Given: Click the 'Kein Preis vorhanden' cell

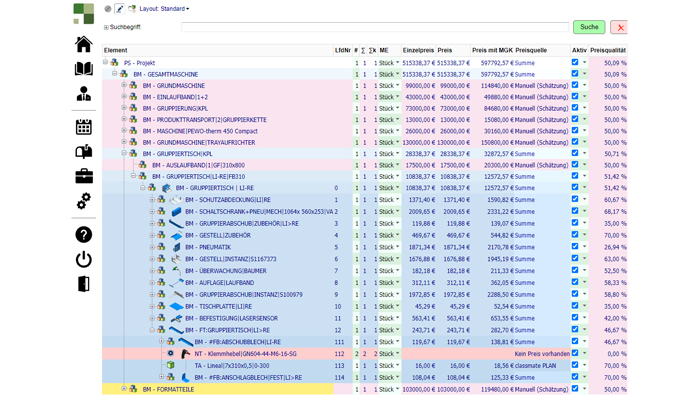Looking at the screenshot, I should point(542,354).
